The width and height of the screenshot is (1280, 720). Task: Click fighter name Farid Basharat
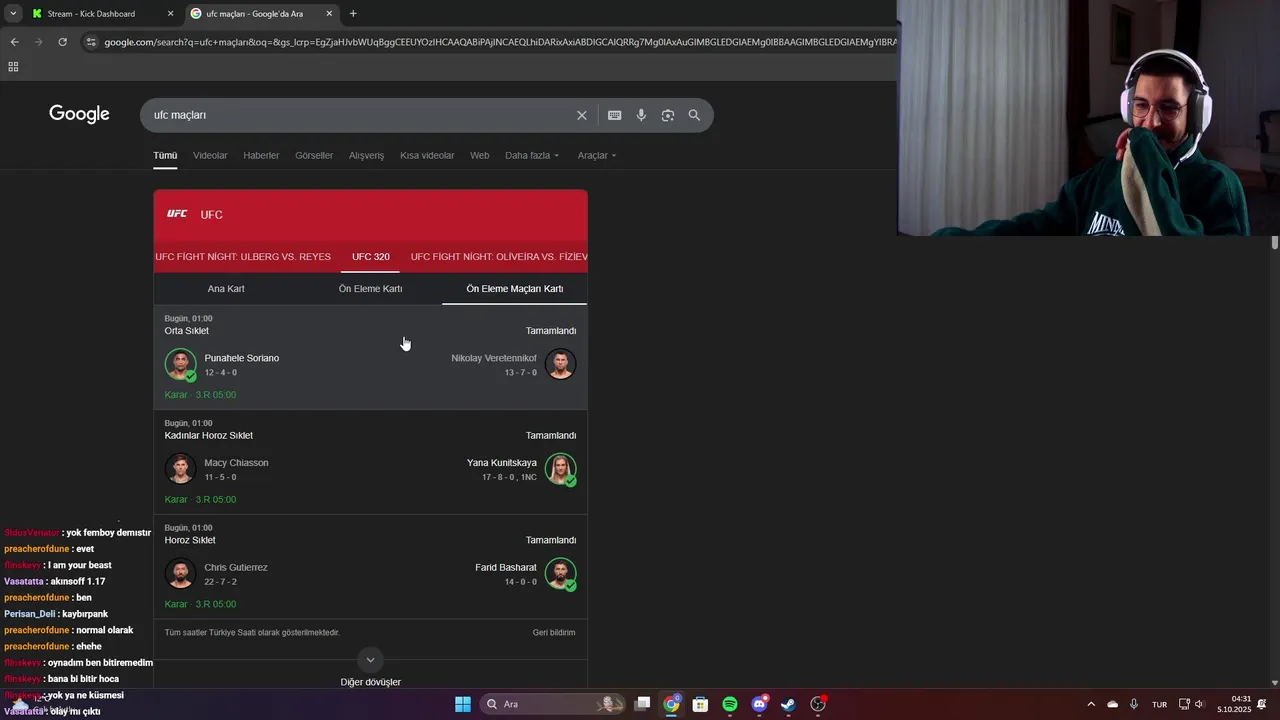pyautogui.click(x=506, y=568)
